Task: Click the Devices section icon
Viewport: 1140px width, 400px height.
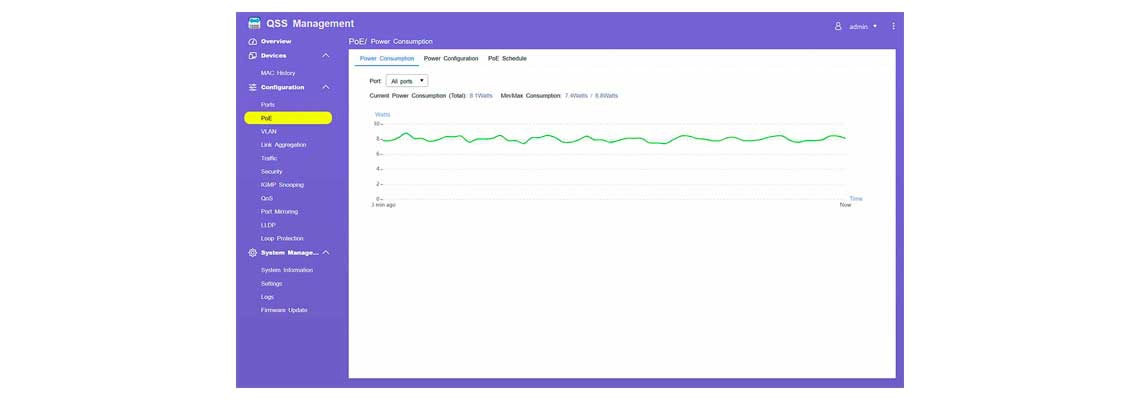Action: tap(252, 55)
